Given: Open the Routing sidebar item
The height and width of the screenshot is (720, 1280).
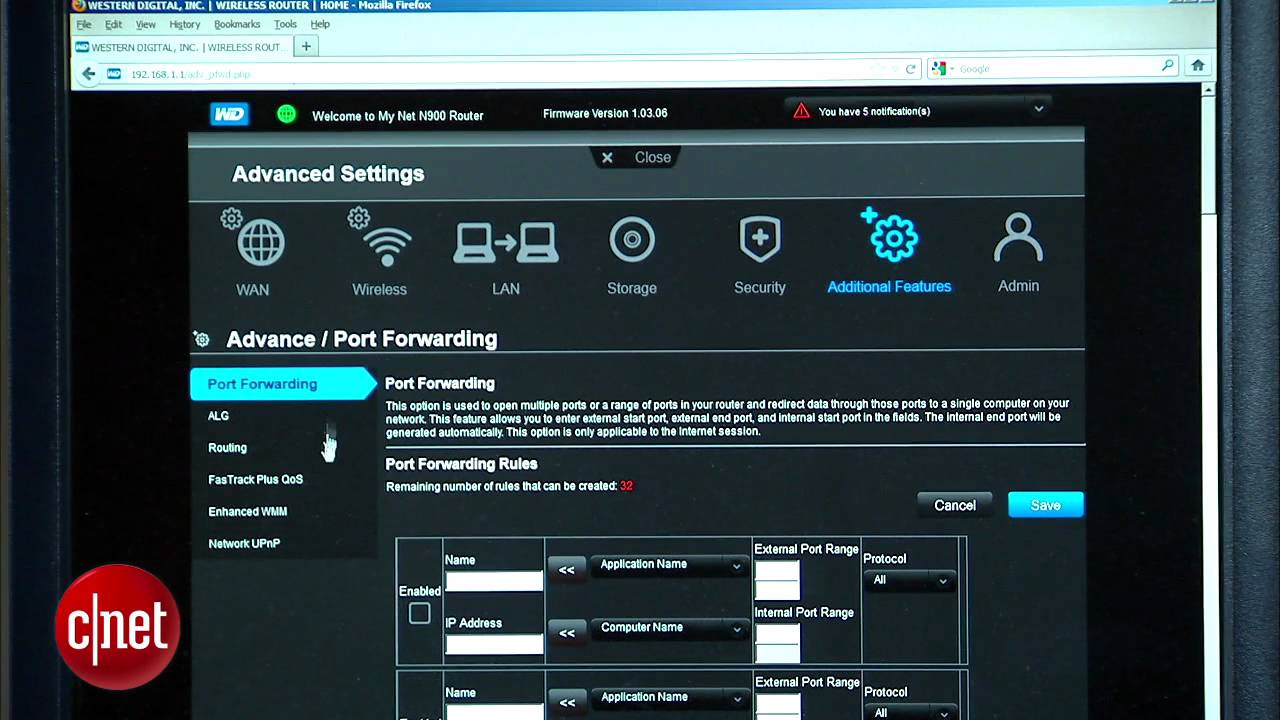Looking at the screenshot, I should 228,448.
